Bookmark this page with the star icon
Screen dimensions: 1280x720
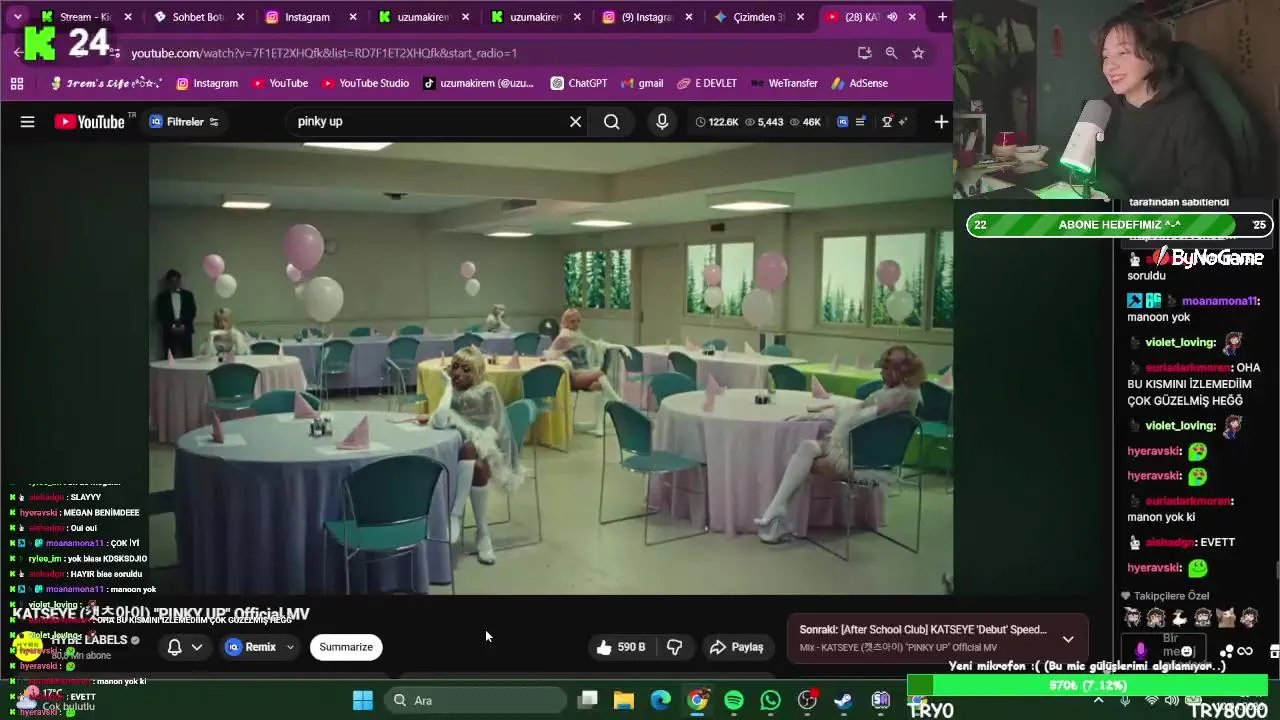918,53
